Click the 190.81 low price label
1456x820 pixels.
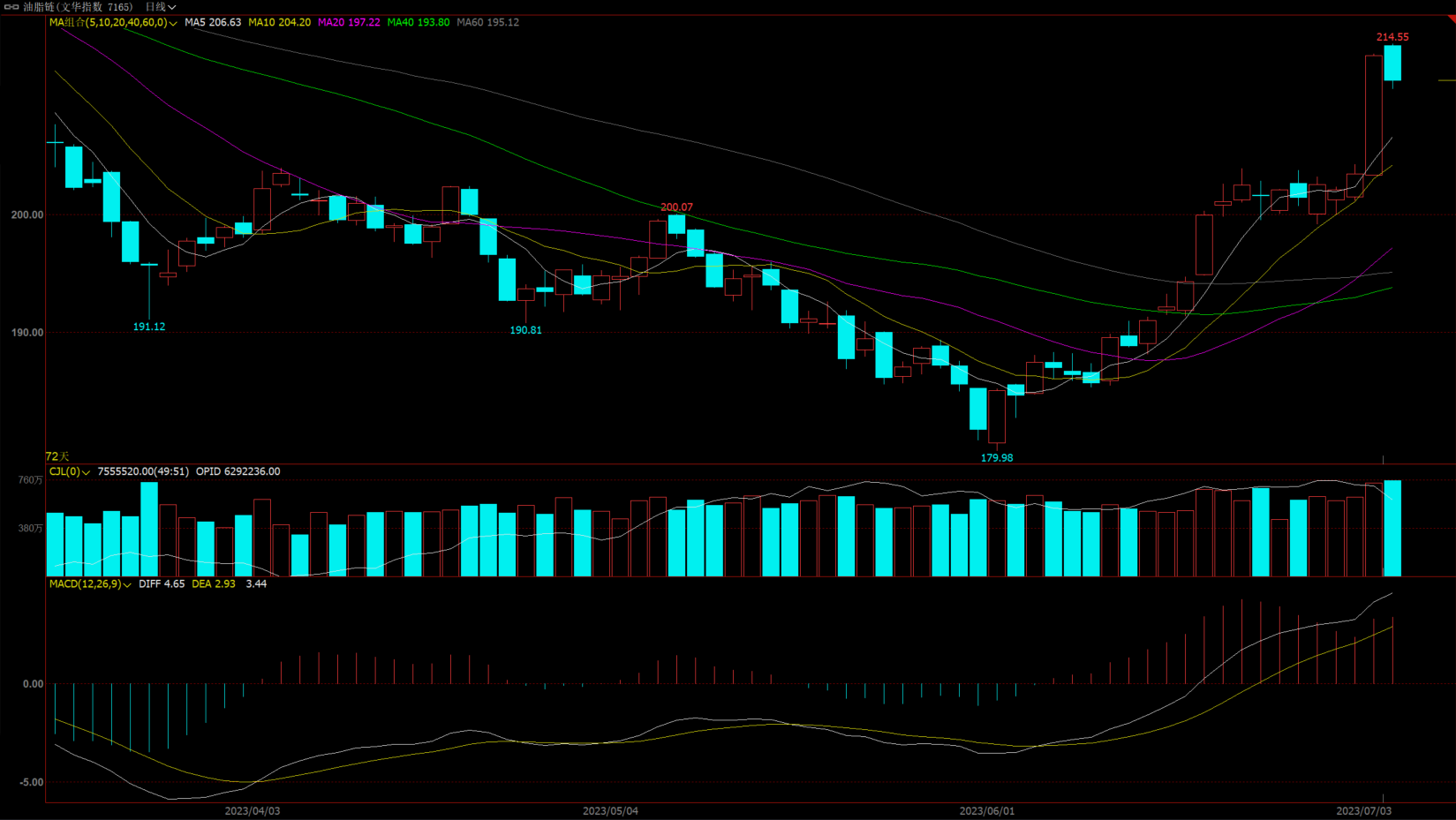(x=525, y=330)
